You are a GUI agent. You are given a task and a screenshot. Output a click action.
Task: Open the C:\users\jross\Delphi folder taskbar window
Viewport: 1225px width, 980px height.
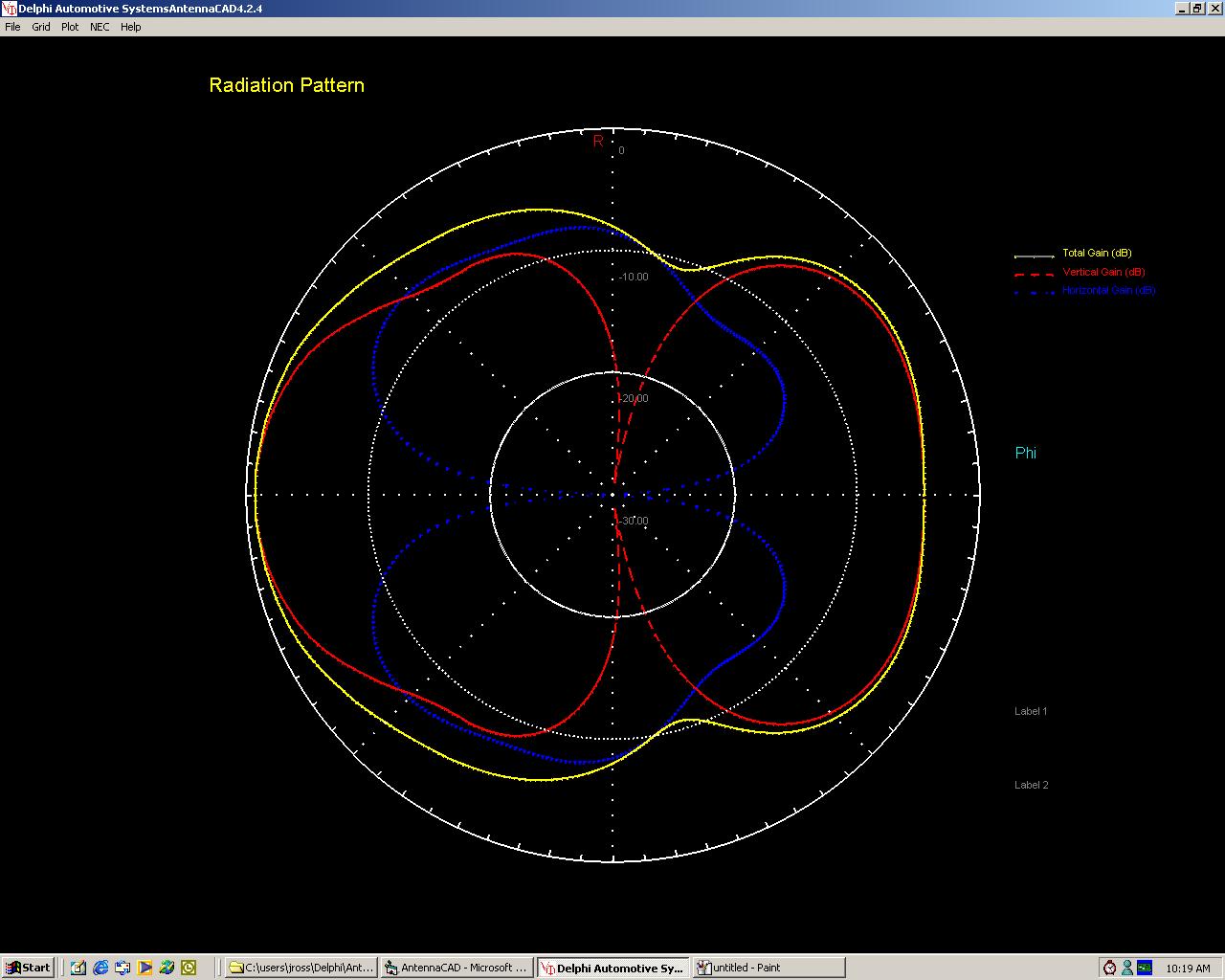301,968
